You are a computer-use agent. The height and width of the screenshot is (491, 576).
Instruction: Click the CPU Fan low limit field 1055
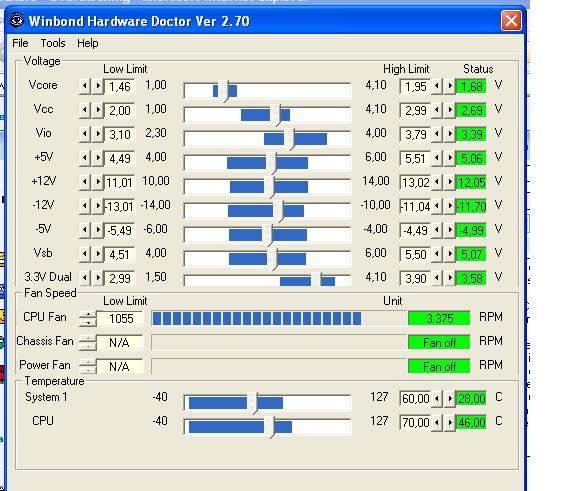click(x=119, y=318)
